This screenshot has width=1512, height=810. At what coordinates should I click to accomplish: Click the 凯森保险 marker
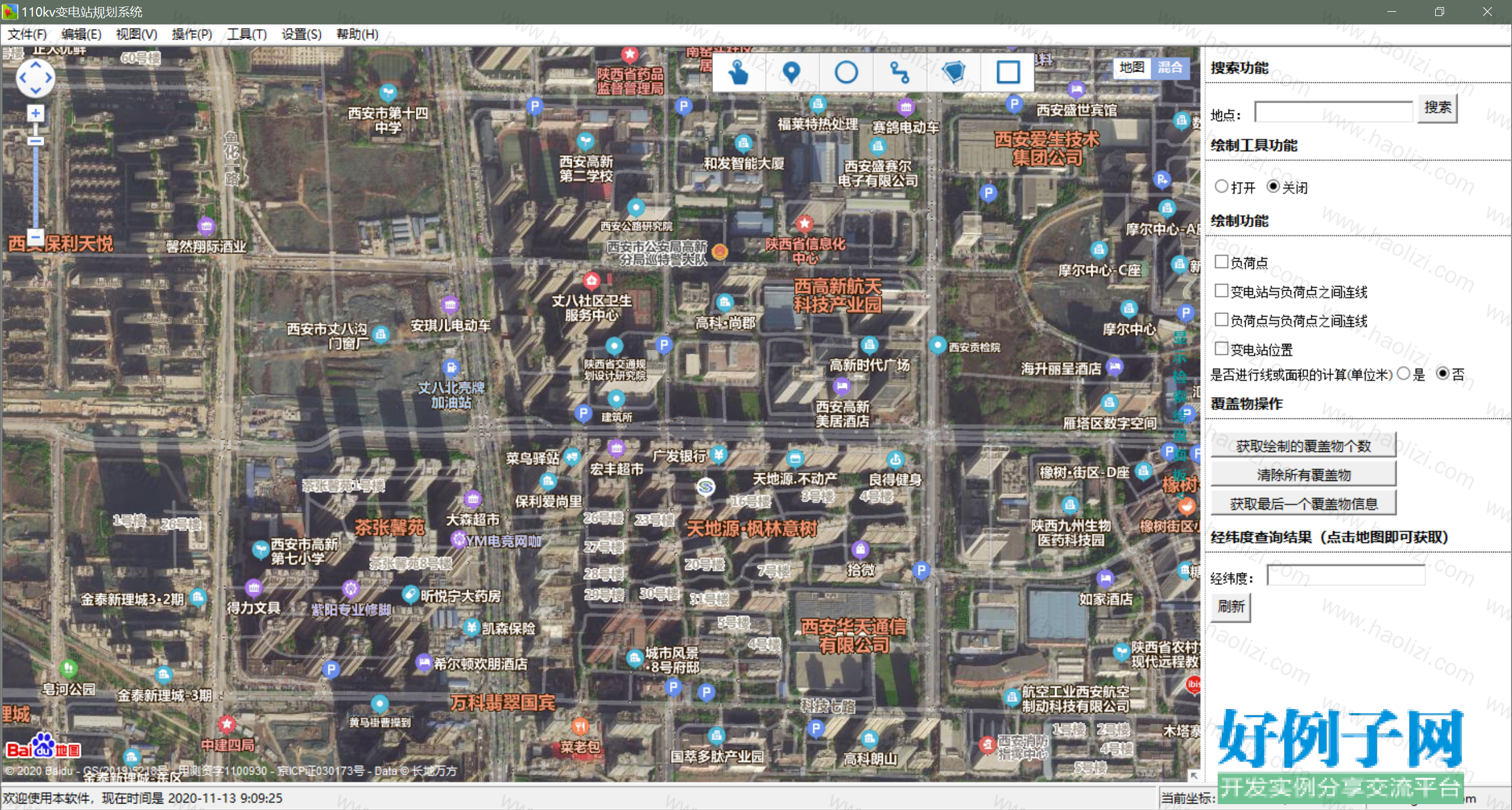coord(471,627)
